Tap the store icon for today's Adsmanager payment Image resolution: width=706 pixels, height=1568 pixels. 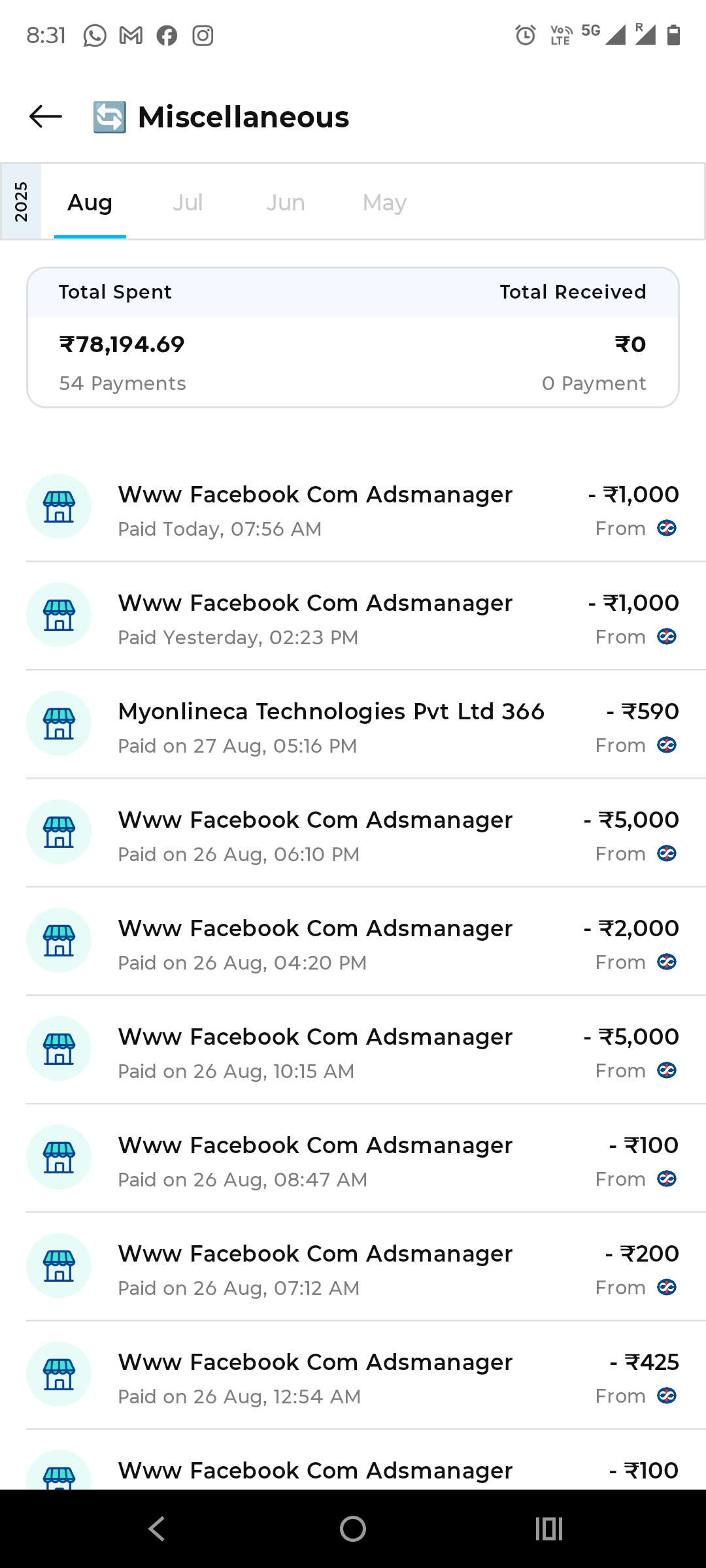tap(59, 507)
